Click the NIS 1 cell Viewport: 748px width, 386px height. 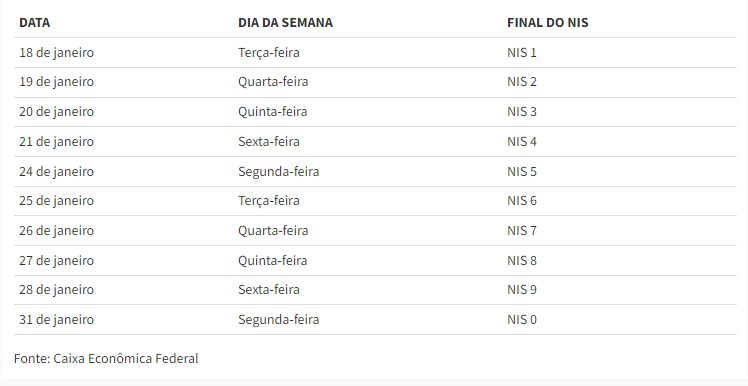click(x=522, y=52)
